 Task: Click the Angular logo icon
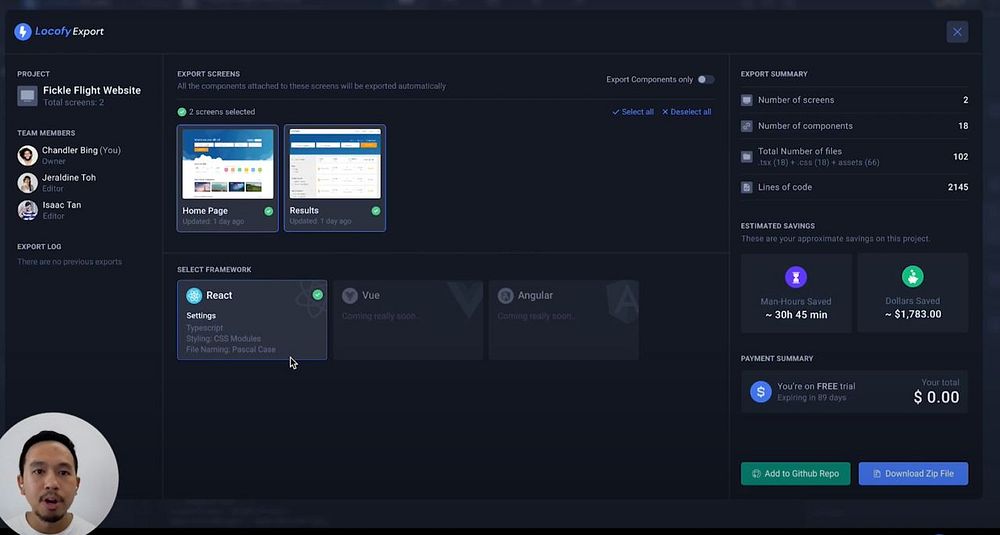[x=506, y=295]
